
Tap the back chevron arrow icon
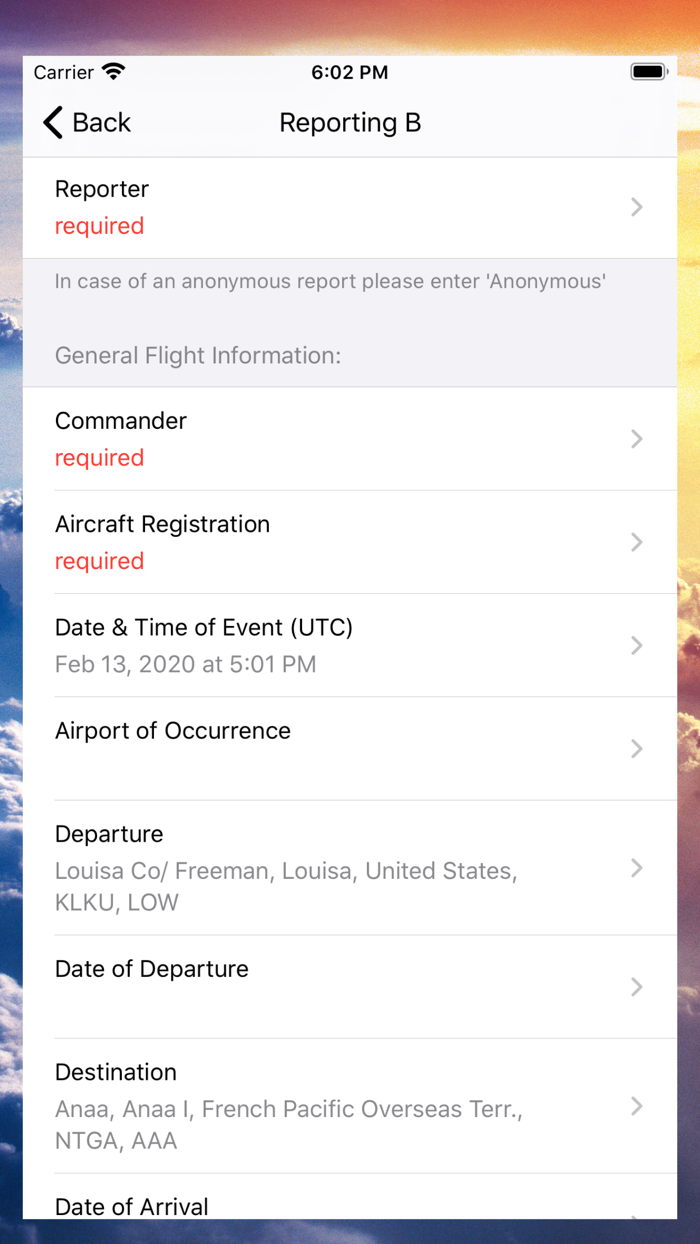[51, 122]
